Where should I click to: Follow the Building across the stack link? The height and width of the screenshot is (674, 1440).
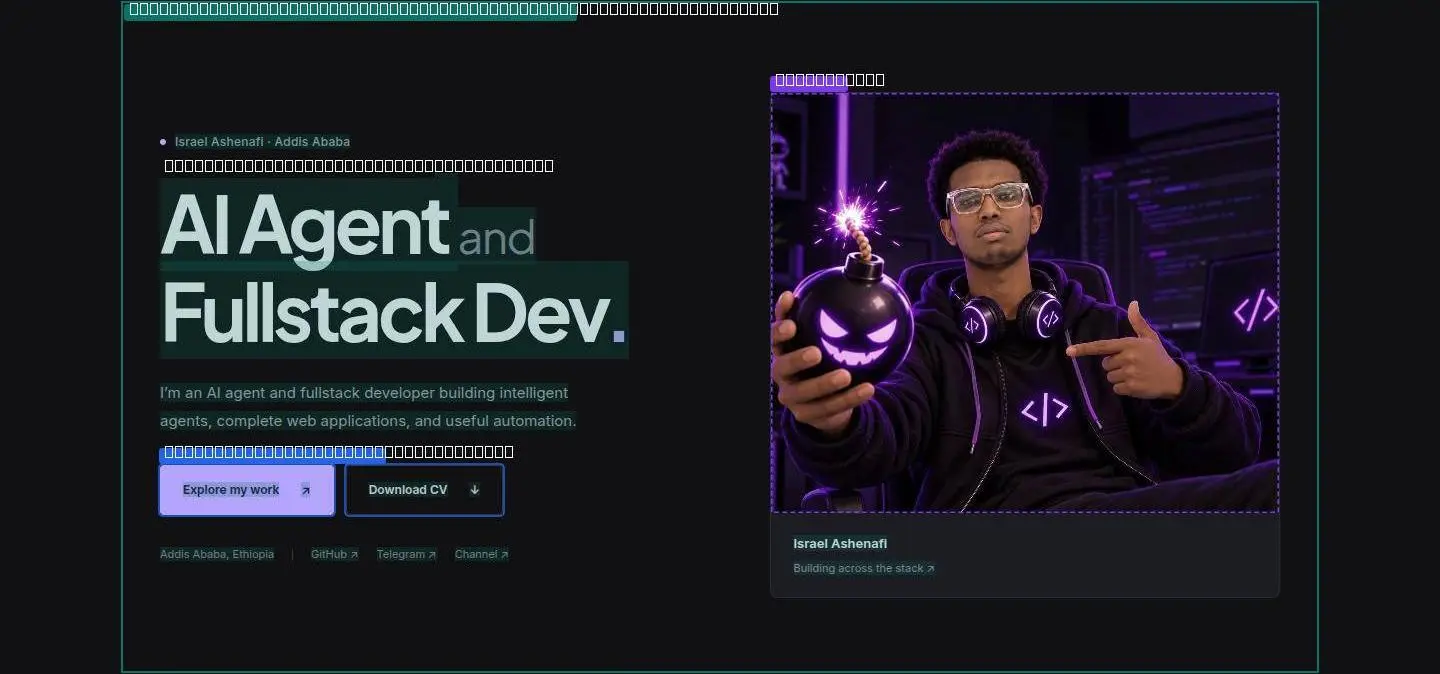864,569
